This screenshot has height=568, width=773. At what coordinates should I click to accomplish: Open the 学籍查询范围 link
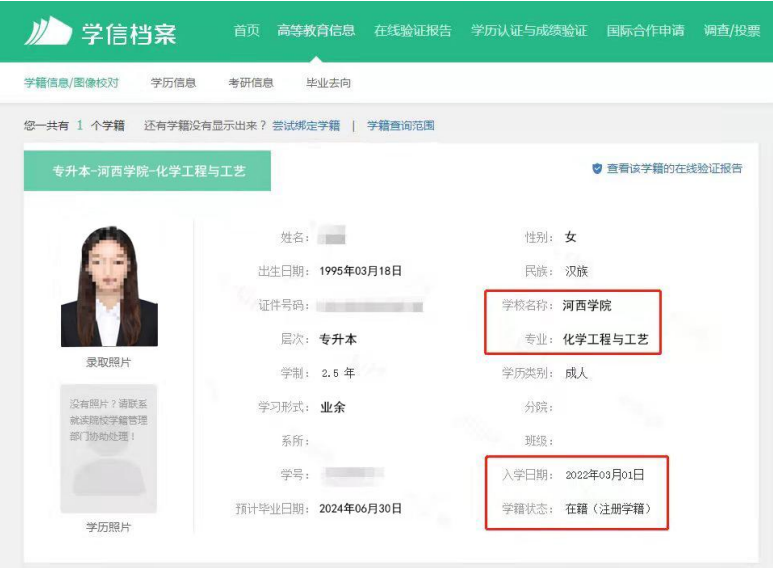point(400,126)
